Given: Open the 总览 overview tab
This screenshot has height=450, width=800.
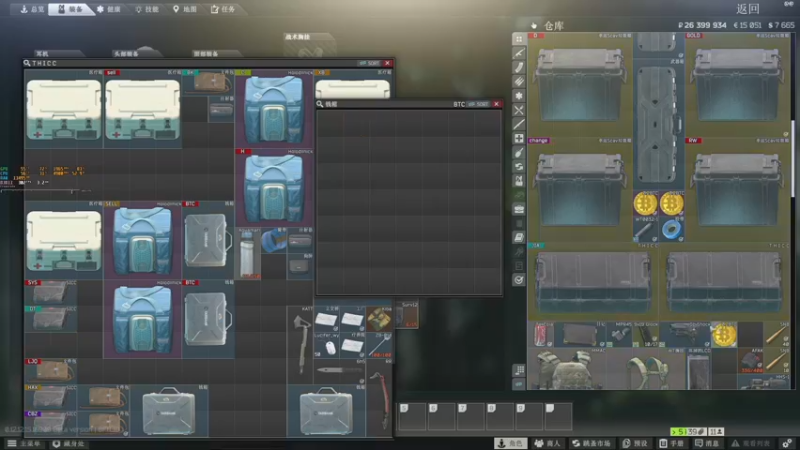Looking at the screenshot, I should (x=32, y=9).
